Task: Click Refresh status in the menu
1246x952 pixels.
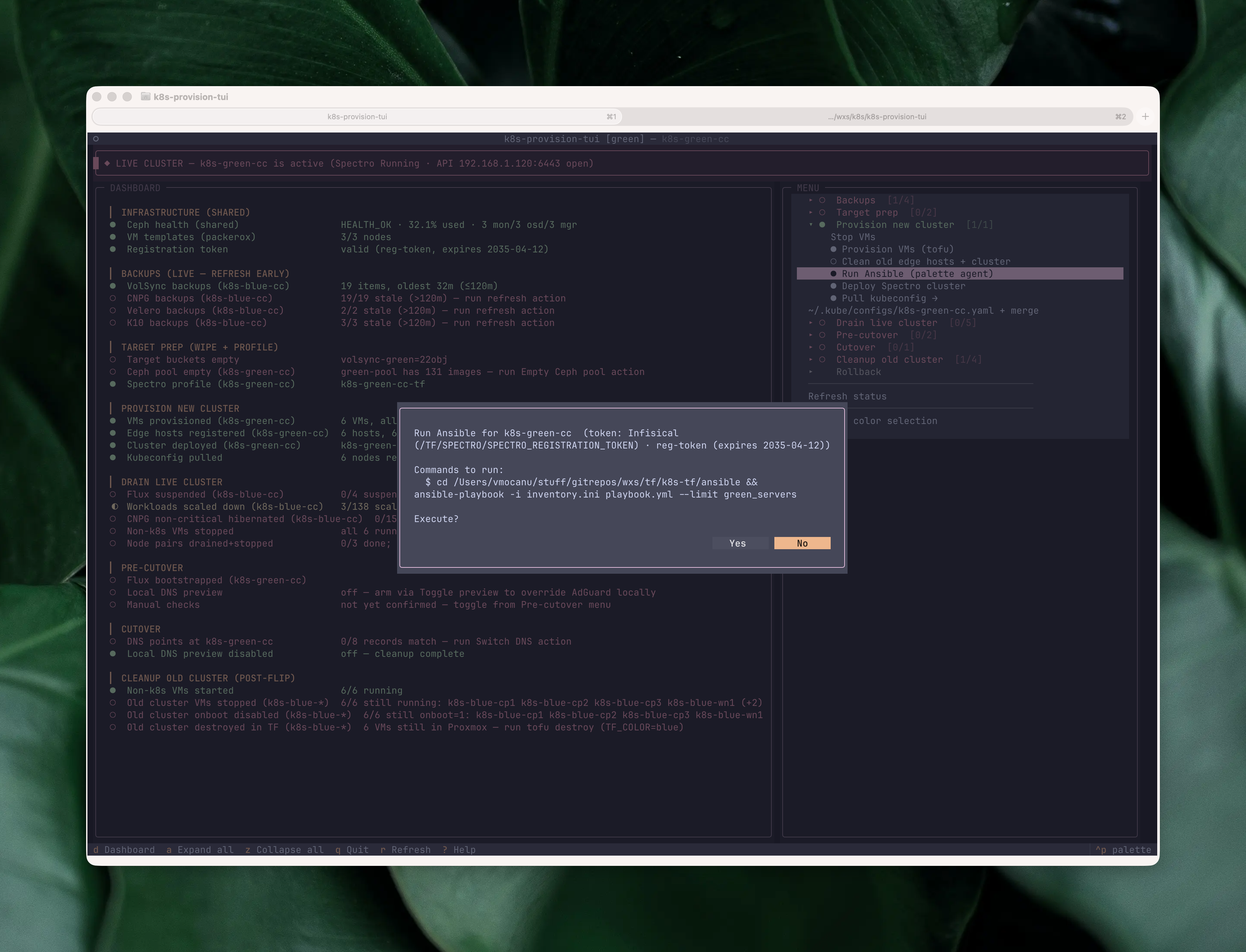Action: pos(847,396)
